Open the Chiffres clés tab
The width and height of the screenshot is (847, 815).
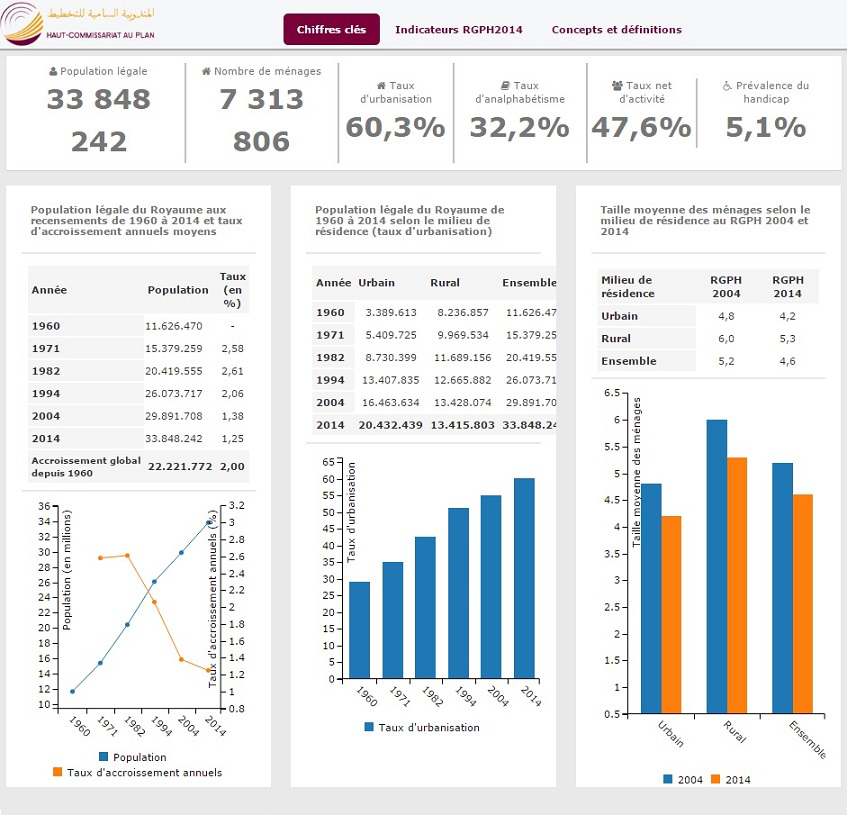coord(331,30)
